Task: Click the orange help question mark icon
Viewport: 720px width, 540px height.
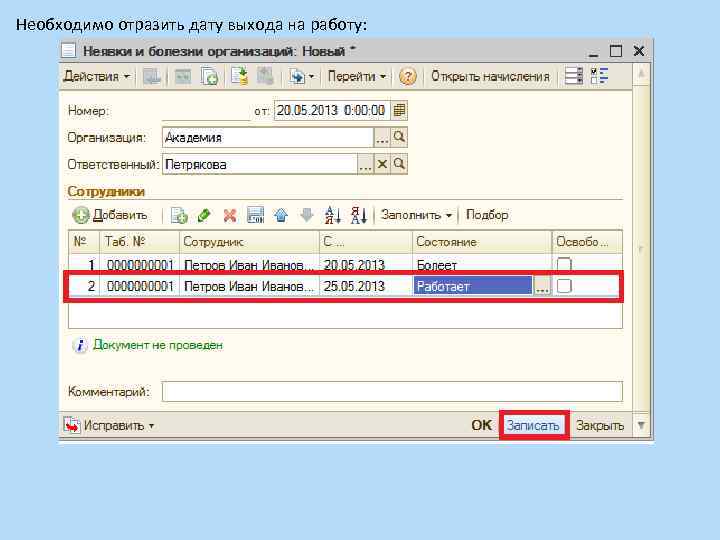Action: click(x=407, y=76)
